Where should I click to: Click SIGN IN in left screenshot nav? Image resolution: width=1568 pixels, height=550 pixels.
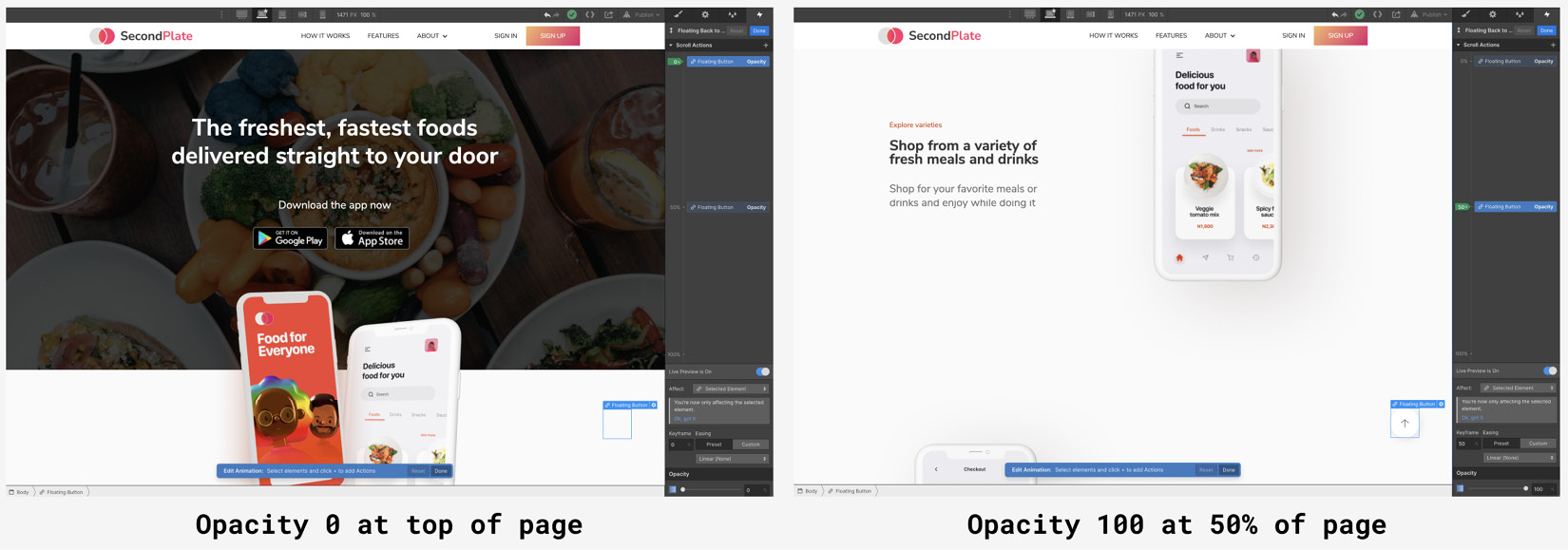click(506, 36)
